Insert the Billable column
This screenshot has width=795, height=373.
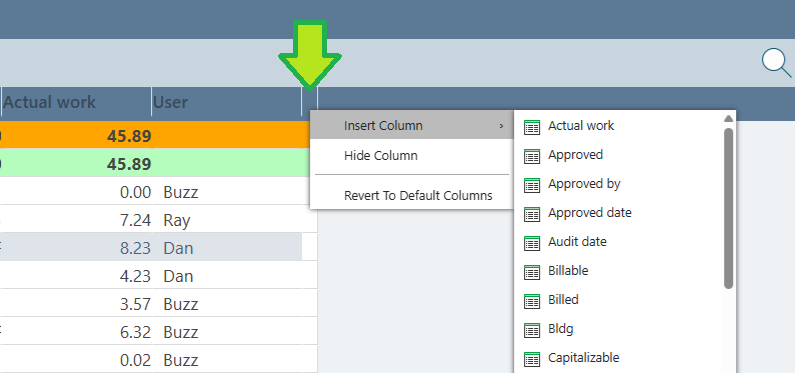tap(568, 271)
